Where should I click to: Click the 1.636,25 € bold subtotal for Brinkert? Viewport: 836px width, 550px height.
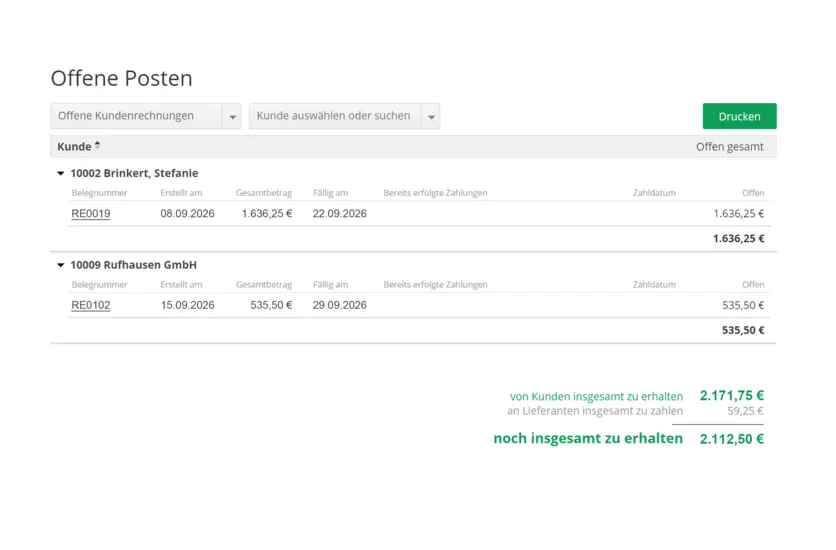(738, 239)
